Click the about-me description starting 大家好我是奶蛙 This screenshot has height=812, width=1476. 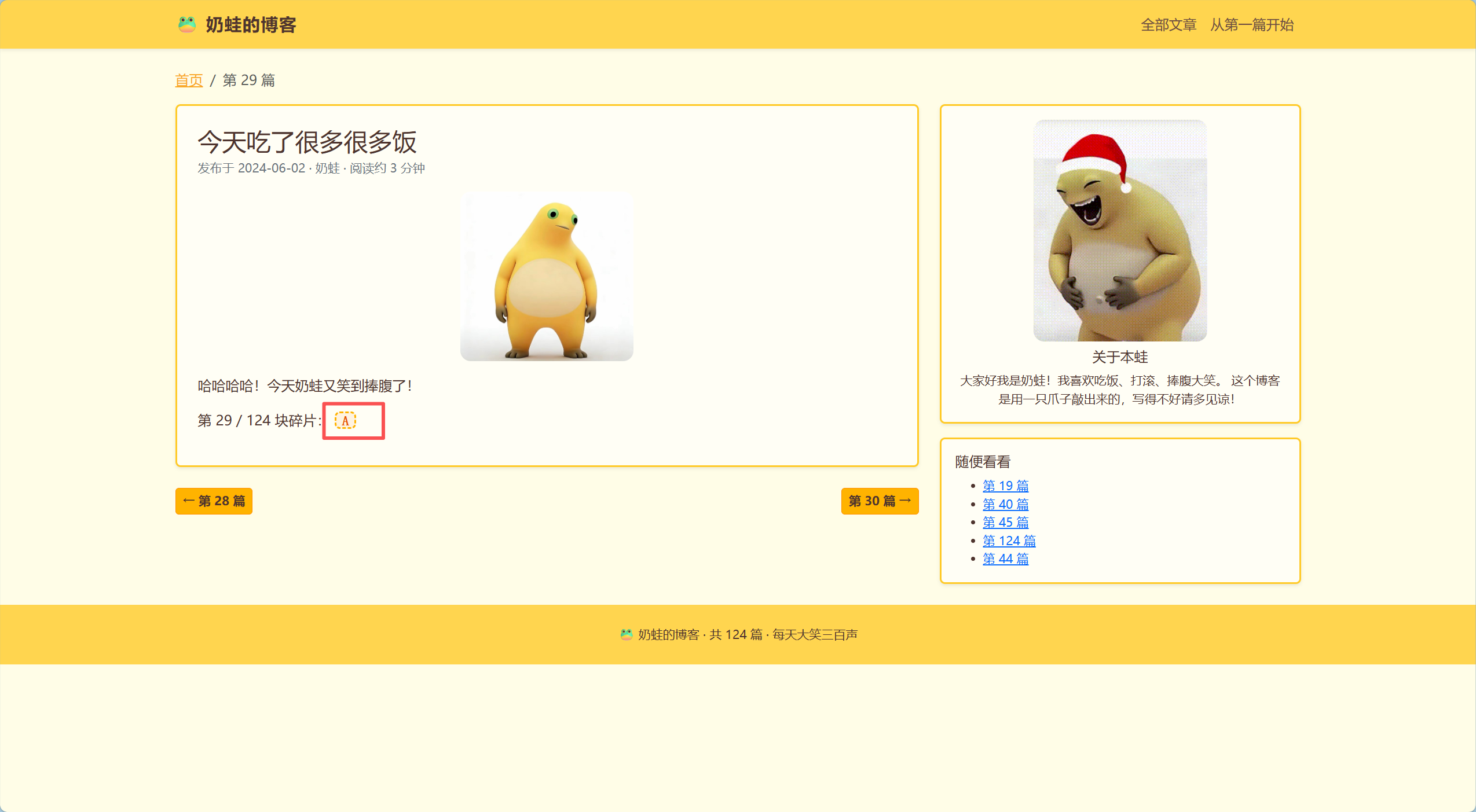pyautogui.click(x=1120, y=390)
